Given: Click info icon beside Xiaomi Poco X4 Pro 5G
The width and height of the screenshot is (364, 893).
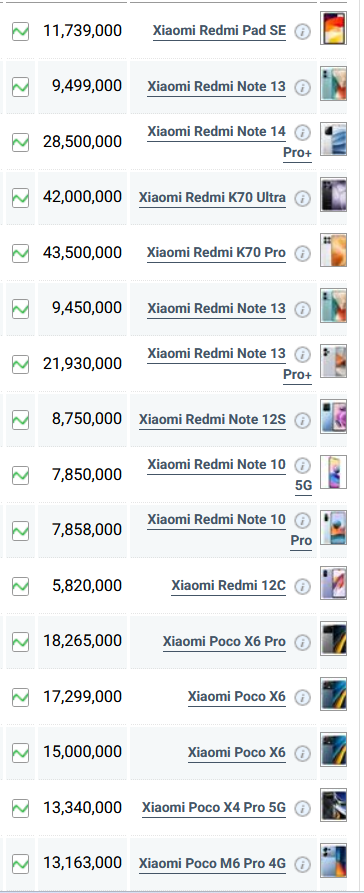Looking at the screenshot, I should tap(302, 809).
